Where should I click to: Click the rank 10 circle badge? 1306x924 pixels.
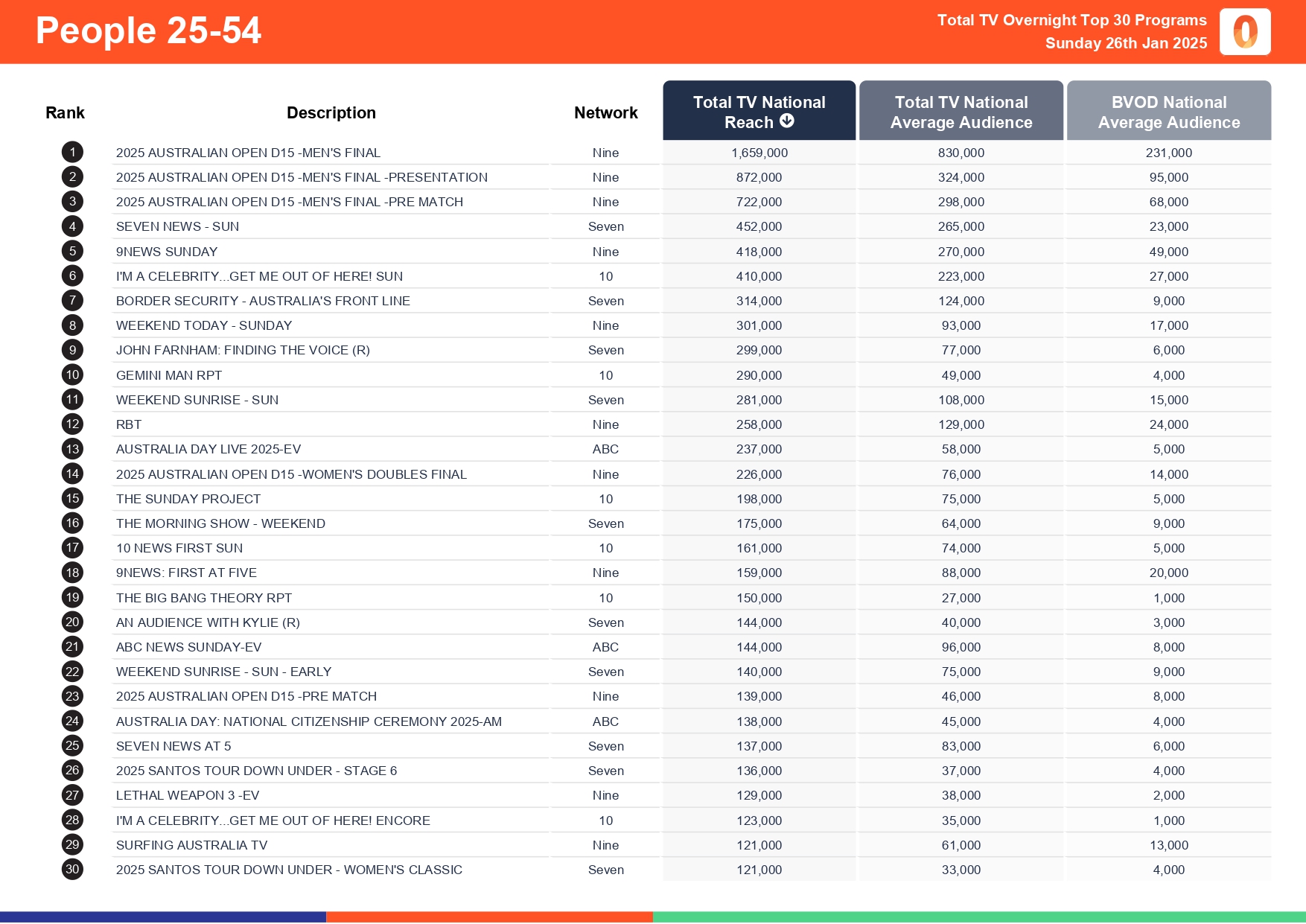(71, 375)
